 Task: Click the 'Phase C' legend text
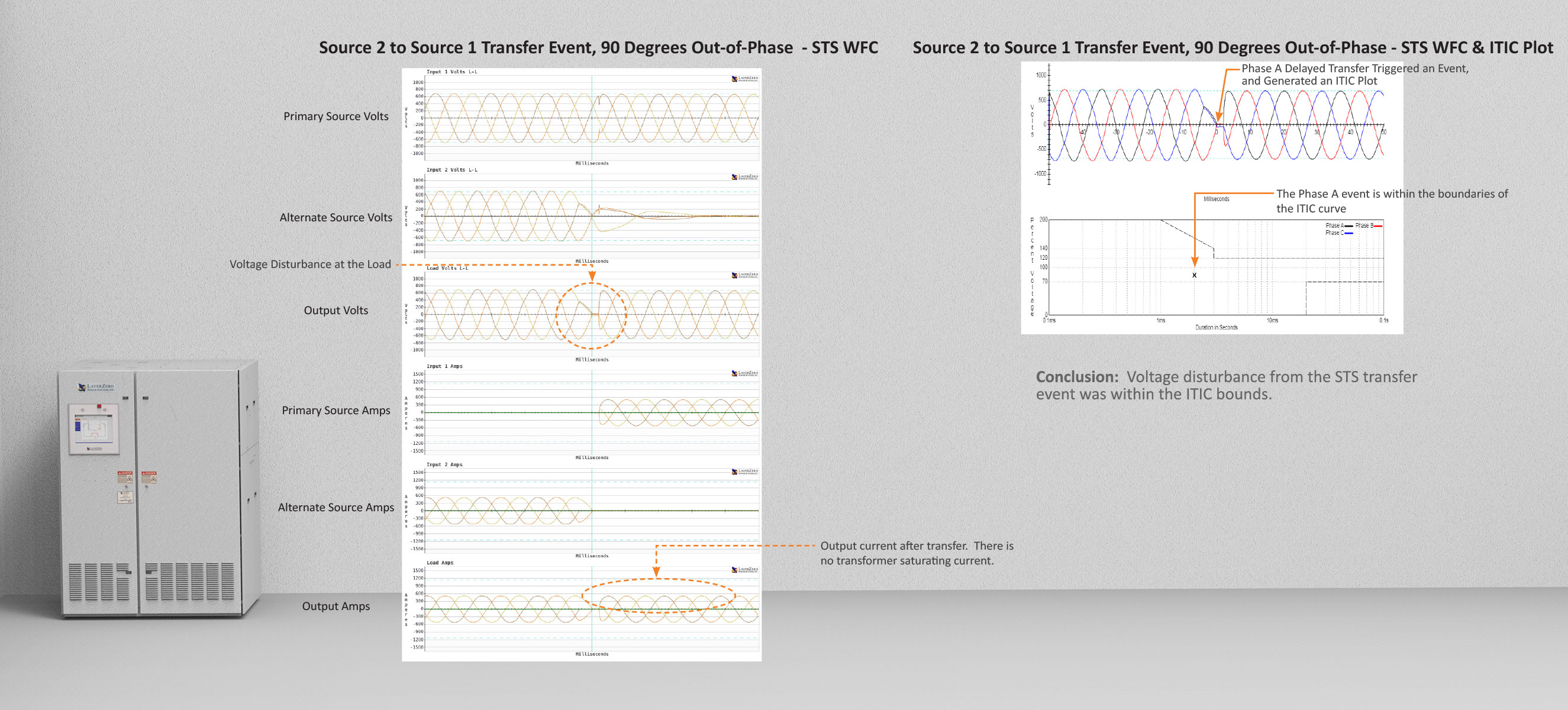[x=1334, y=233]
